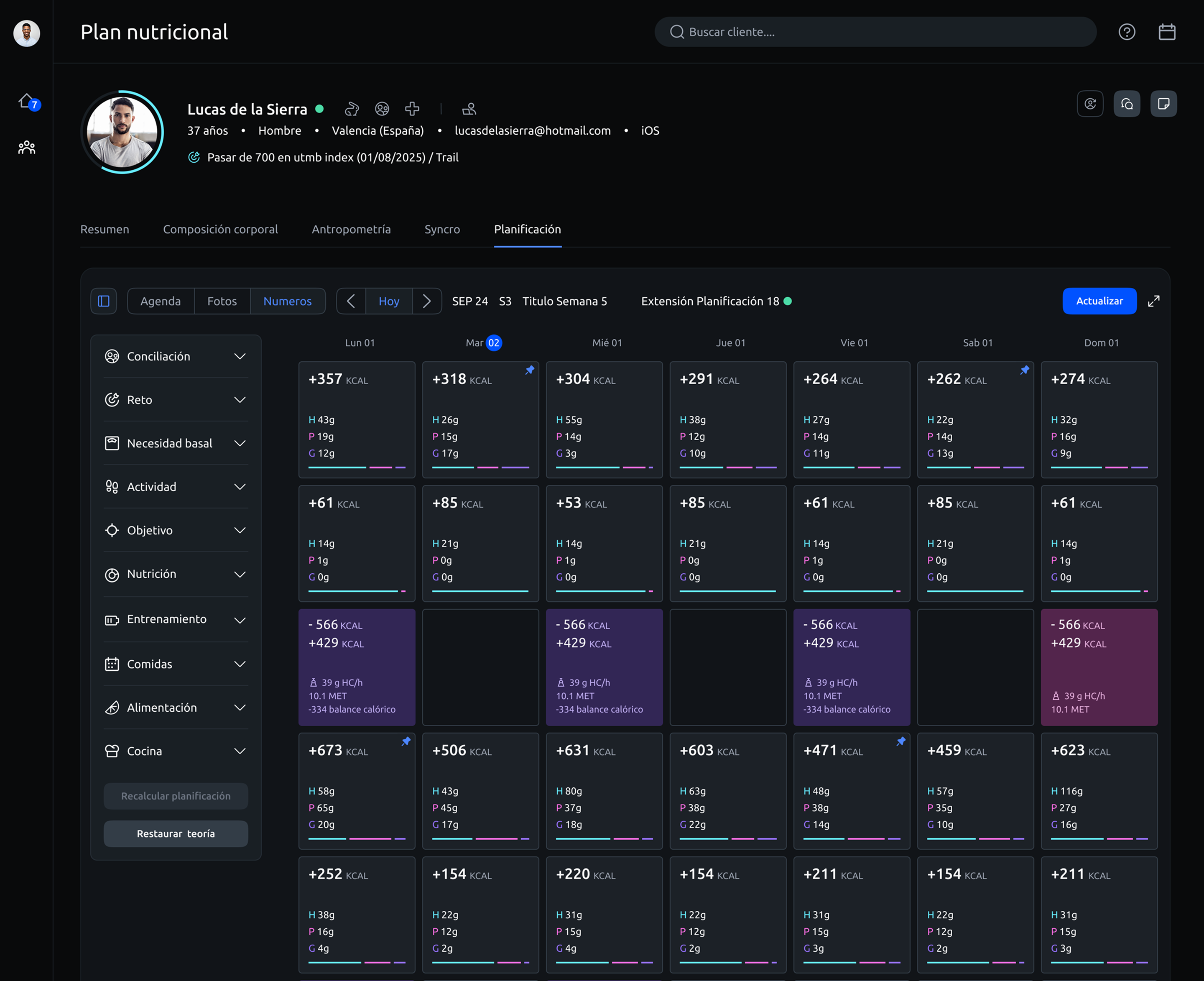Click the Actividad footprints icon
The height and width of the screenshot is (981, 1204).
click(x=112, y=487)
